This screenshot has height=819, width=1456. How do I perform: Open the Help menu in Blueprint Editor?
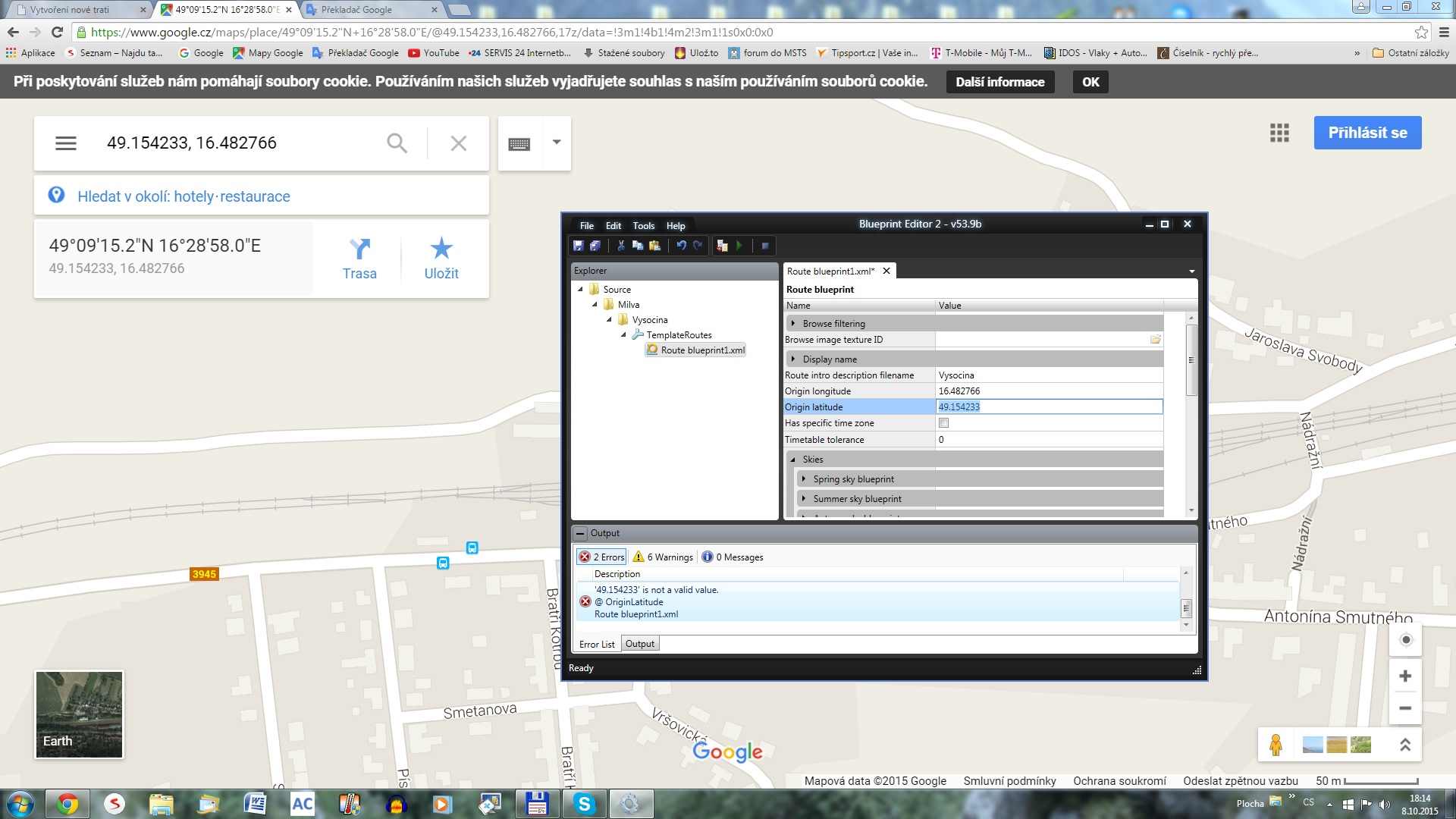pyautogui.click(x=676, y=225)
